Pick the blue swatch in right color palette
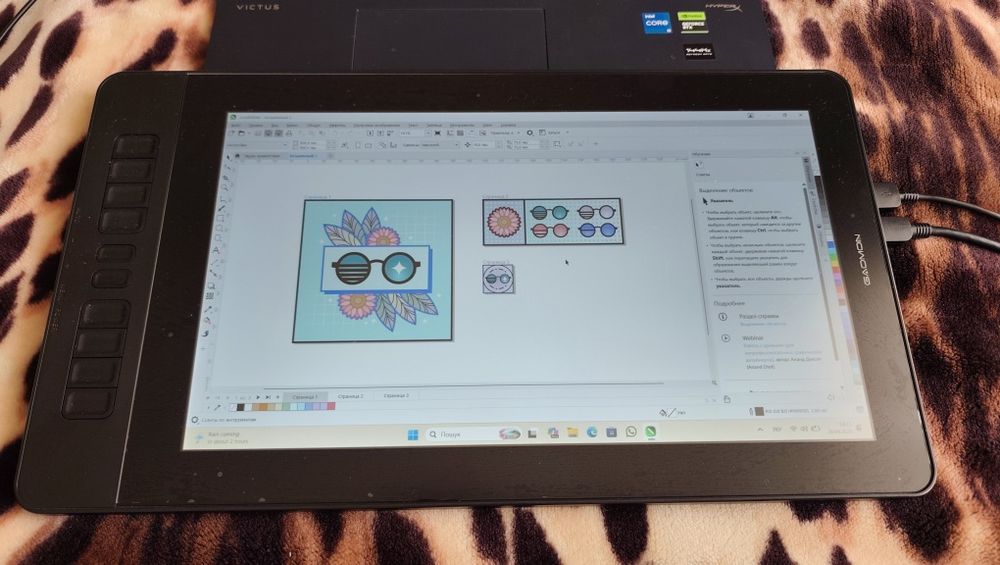This screenshot has width=1000, height=565. tap(830, 245)
